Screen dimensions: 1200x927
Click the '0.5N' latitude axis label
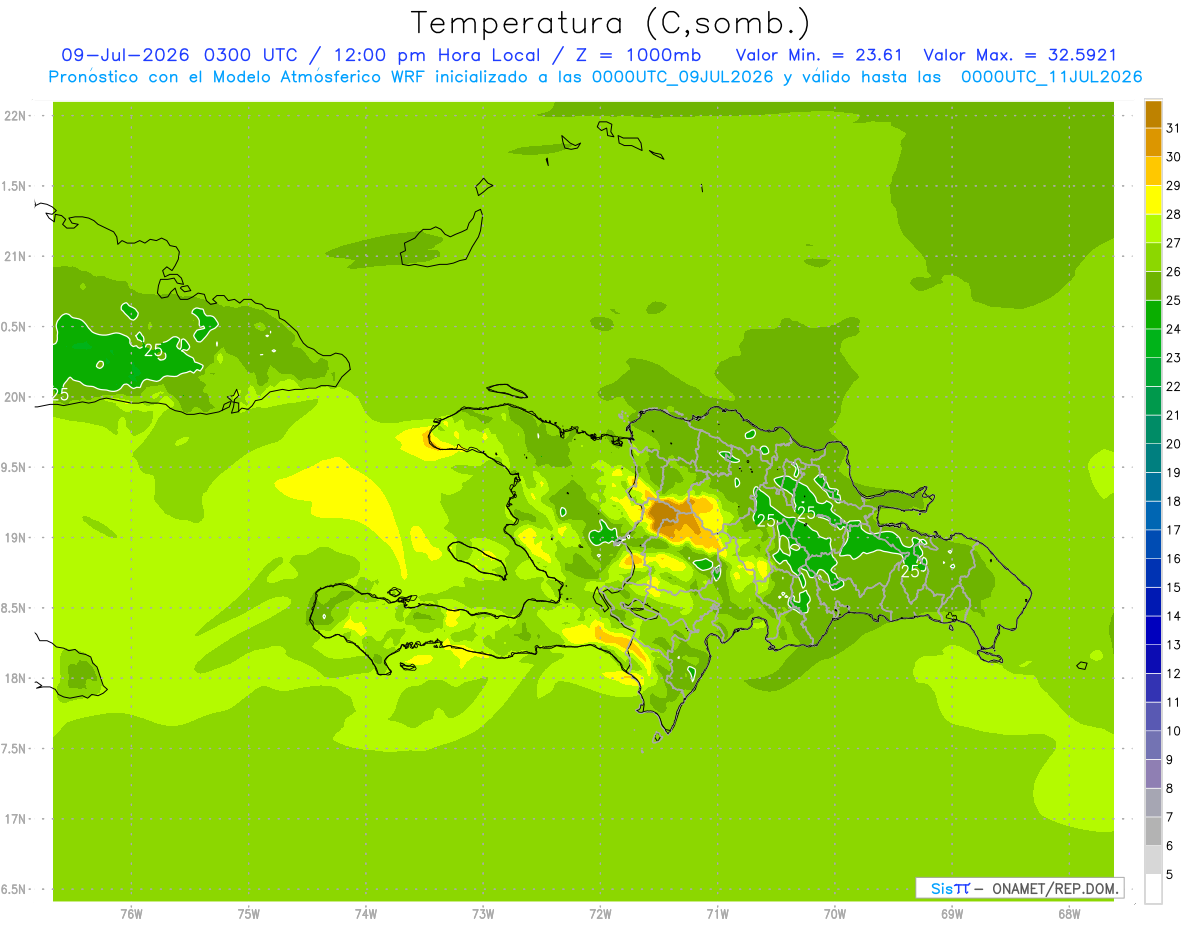pyautogui.click(x=15, y=327)
